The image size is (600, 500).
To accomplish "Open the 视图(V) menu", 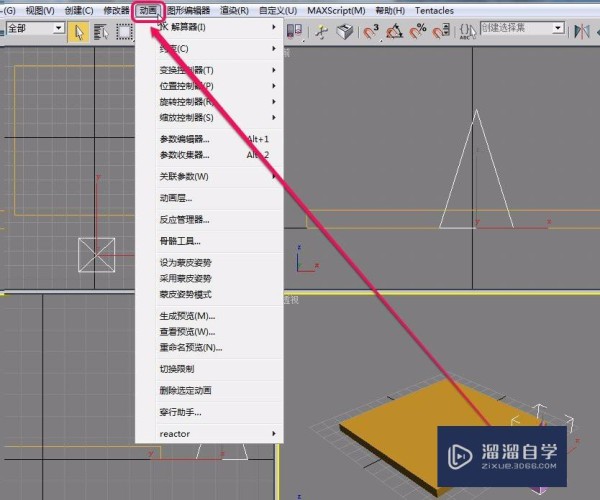I will (40, 11).
